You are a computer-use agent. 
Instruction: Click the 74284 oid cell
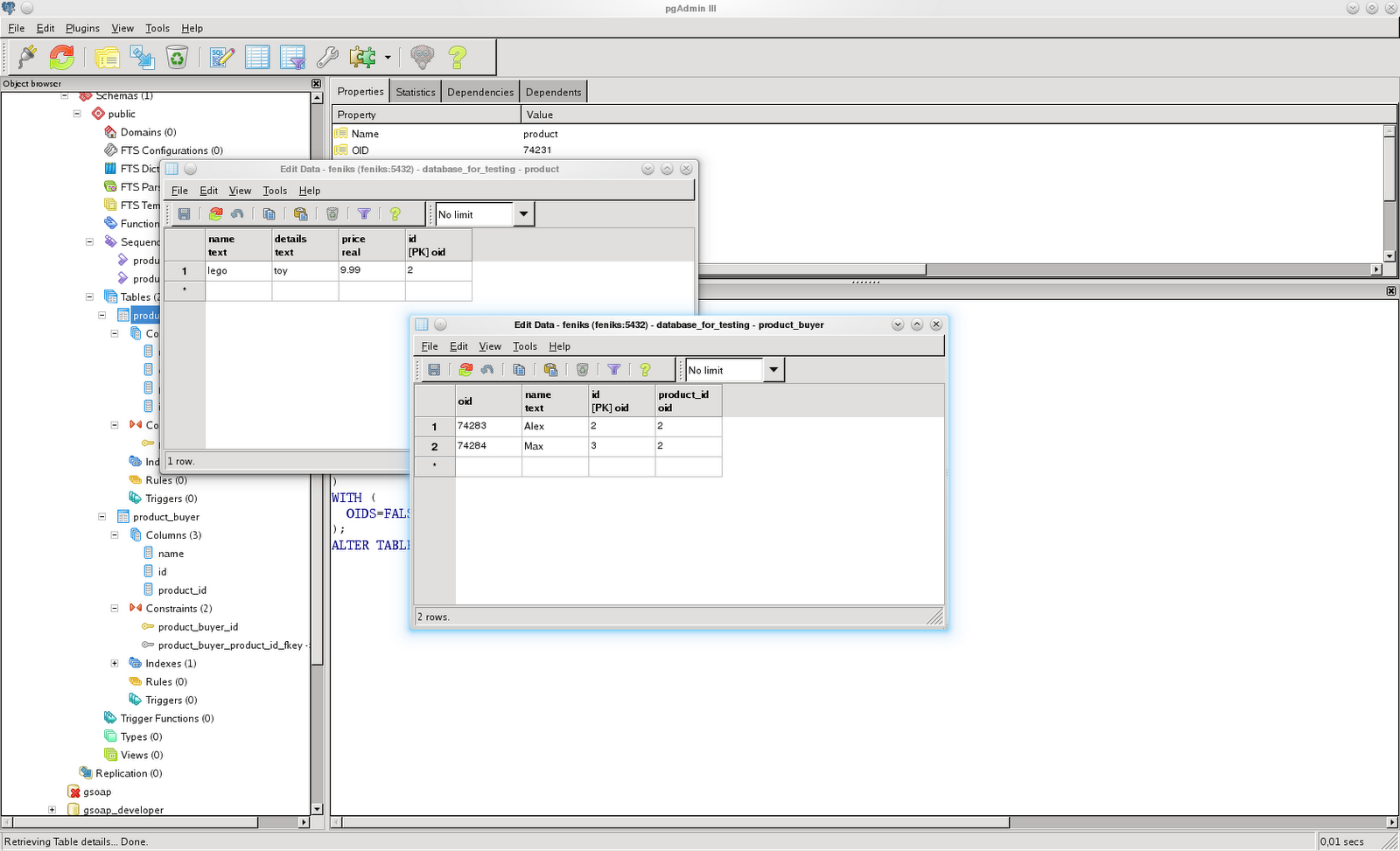pos(488,446)
